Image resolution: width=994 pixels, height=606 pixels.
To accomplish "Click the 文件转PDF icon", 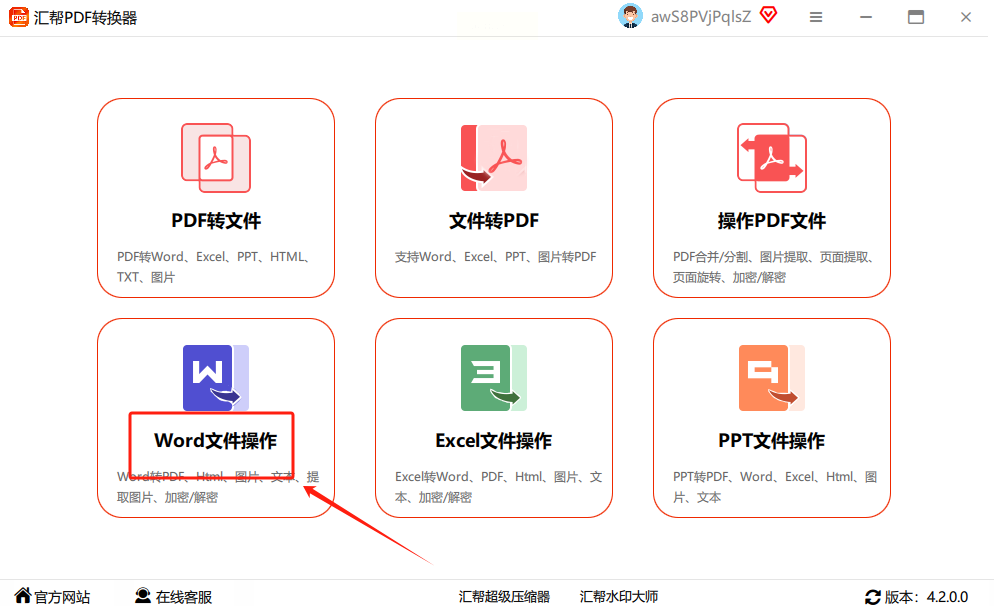I will [x=494, y=158].
